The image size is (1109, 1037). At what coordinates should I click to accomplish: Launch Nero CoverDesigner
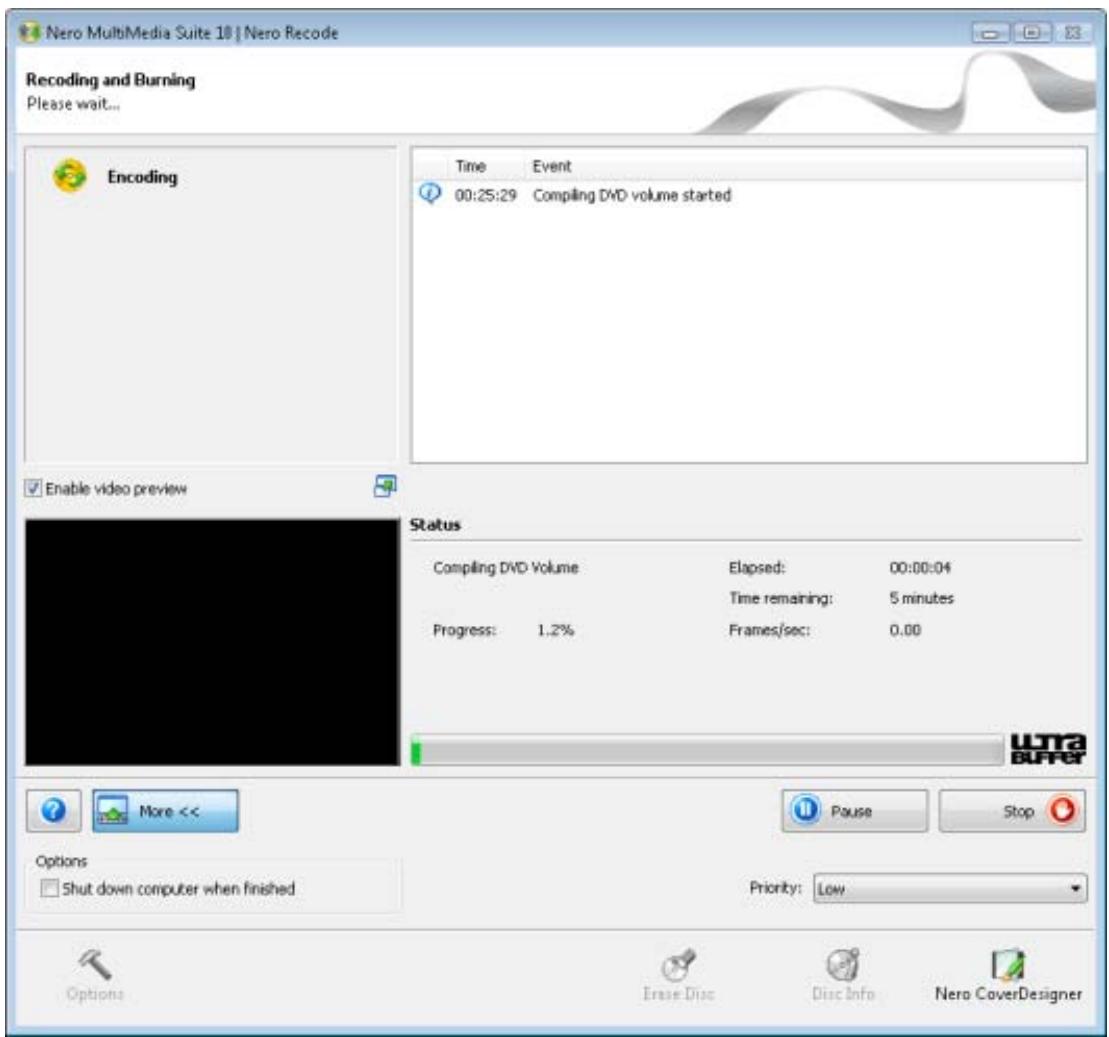pos(1008,975)
